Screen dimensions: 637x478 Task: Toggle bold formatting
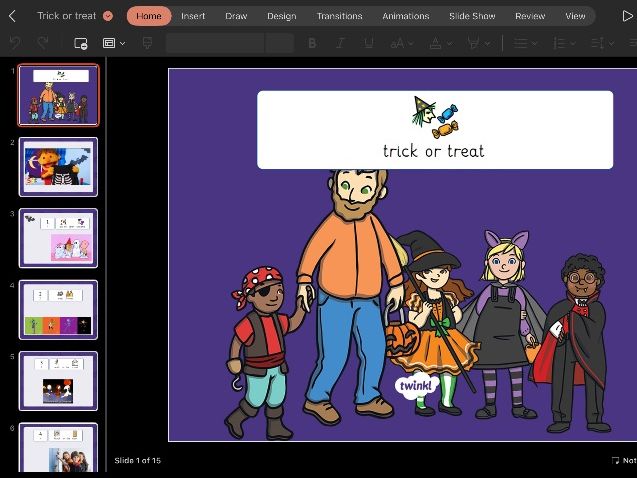point(312,43)
